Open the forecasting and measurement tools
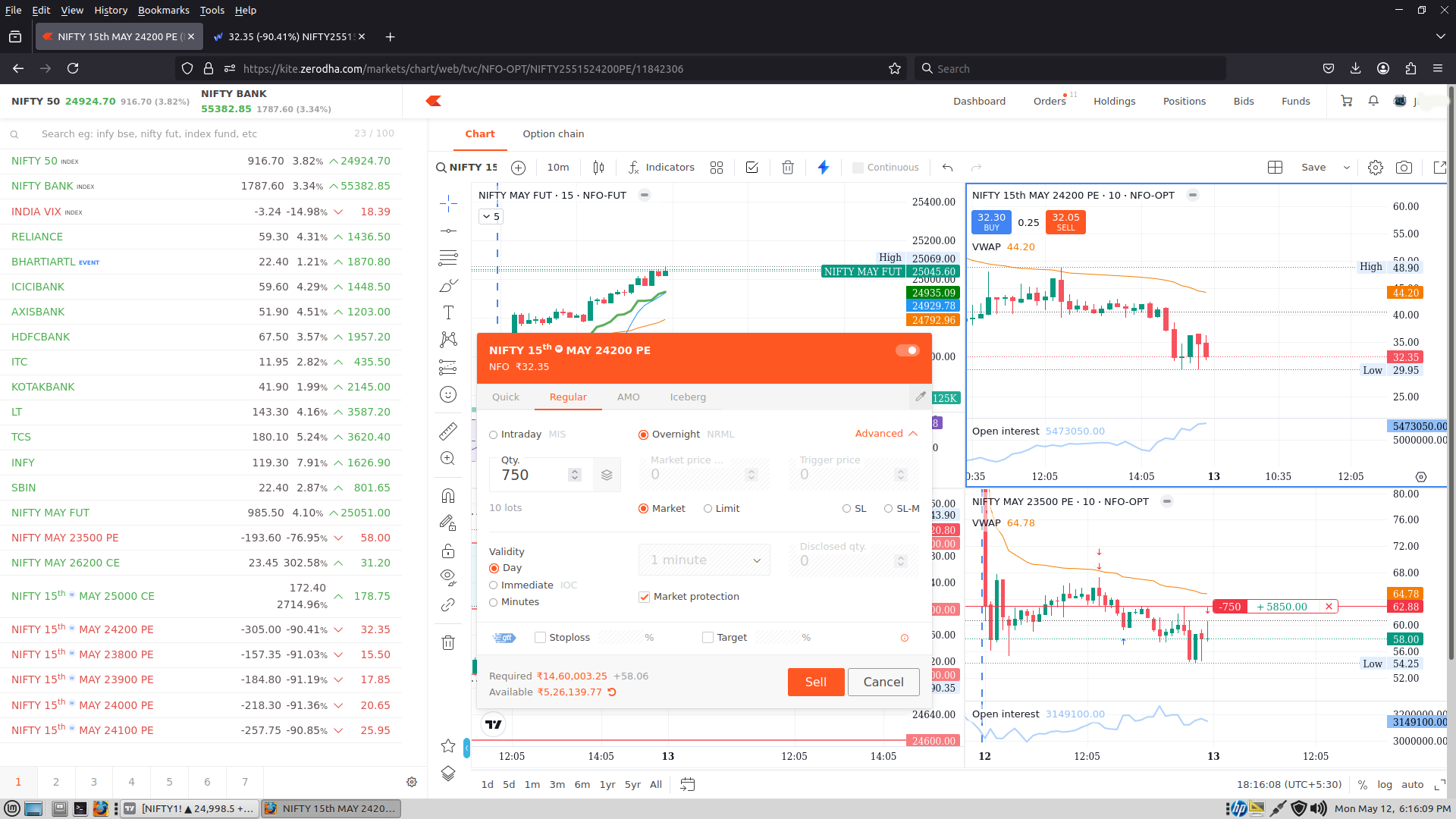The image size is (1456, 819). click(448, 367)
